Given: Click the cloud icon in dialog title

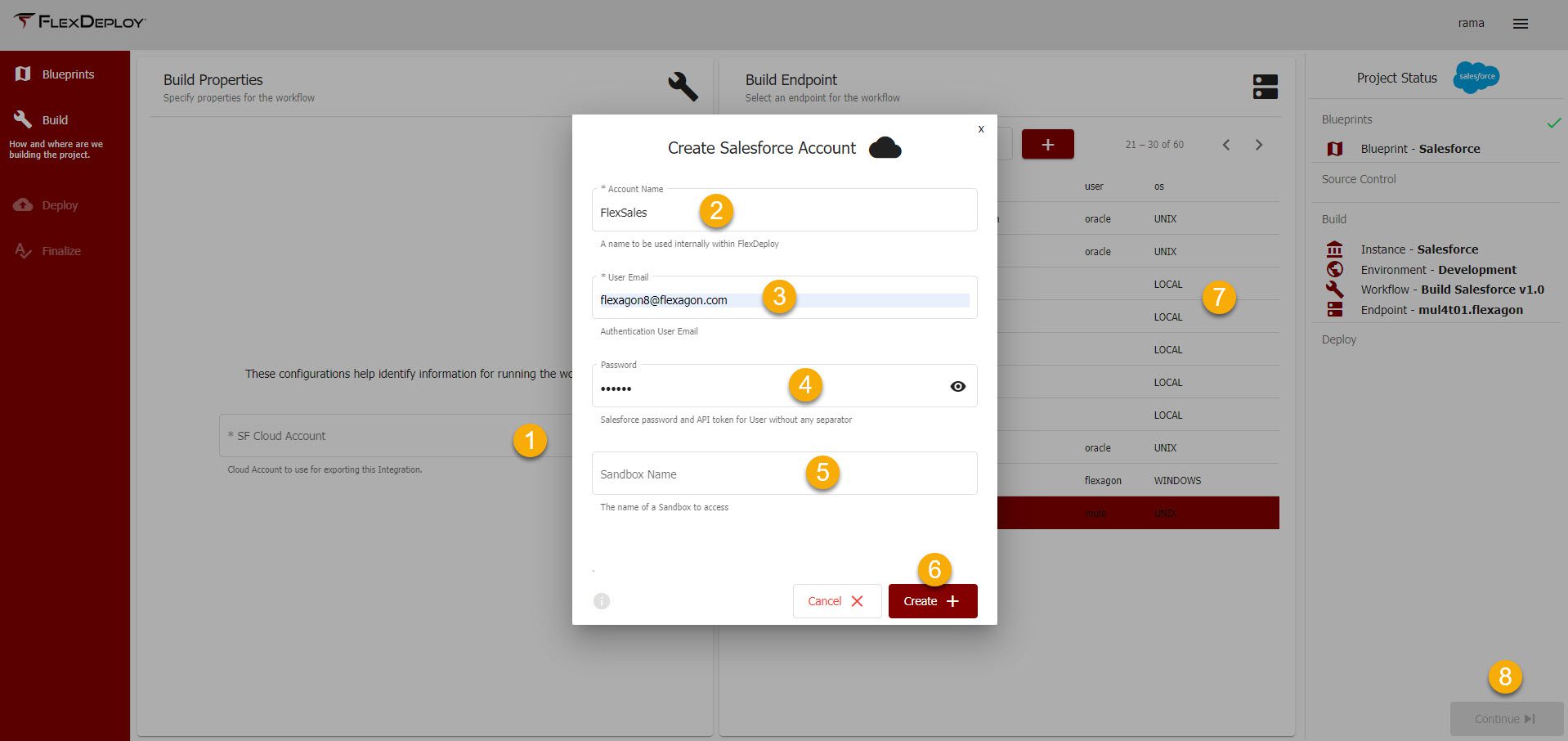Looking at the screenshot, I should pos(885,148).
